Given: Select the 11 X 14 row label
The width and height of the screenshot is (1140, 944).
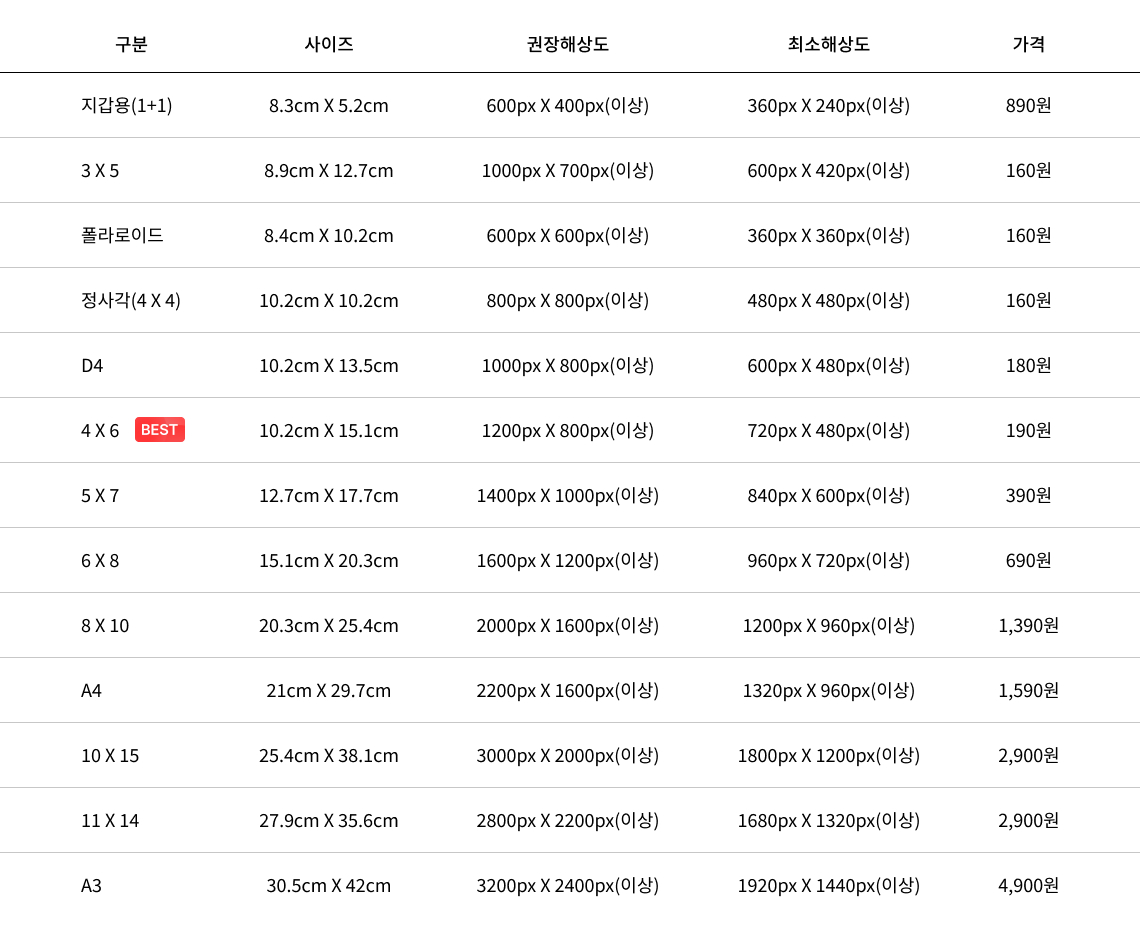Looking at the screenshot, I should click(x=110, y=820).
